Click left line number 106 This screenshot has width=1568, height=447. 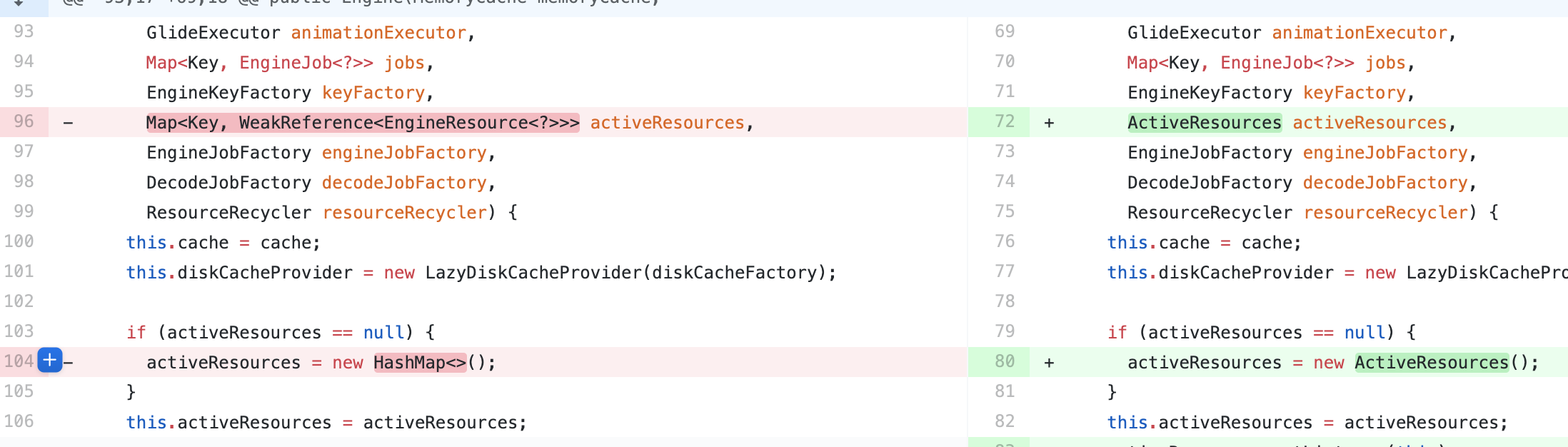pyautogui.click(x=19, y=421)
